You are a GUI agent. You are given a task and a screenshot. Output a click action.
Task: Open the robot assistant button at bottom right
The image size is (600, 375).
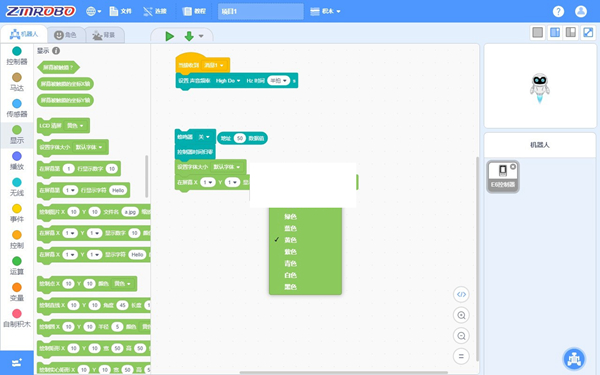click(x=574, y=359)
